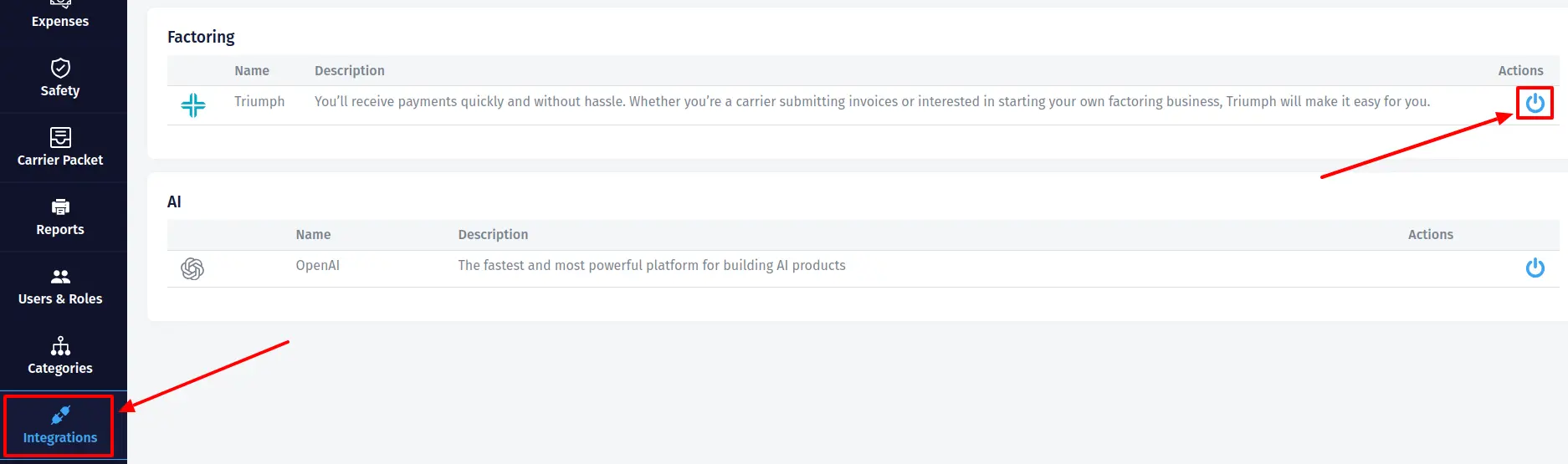Select the Categories hierarchy icon
1568x464 pixels.
point(60,345)
